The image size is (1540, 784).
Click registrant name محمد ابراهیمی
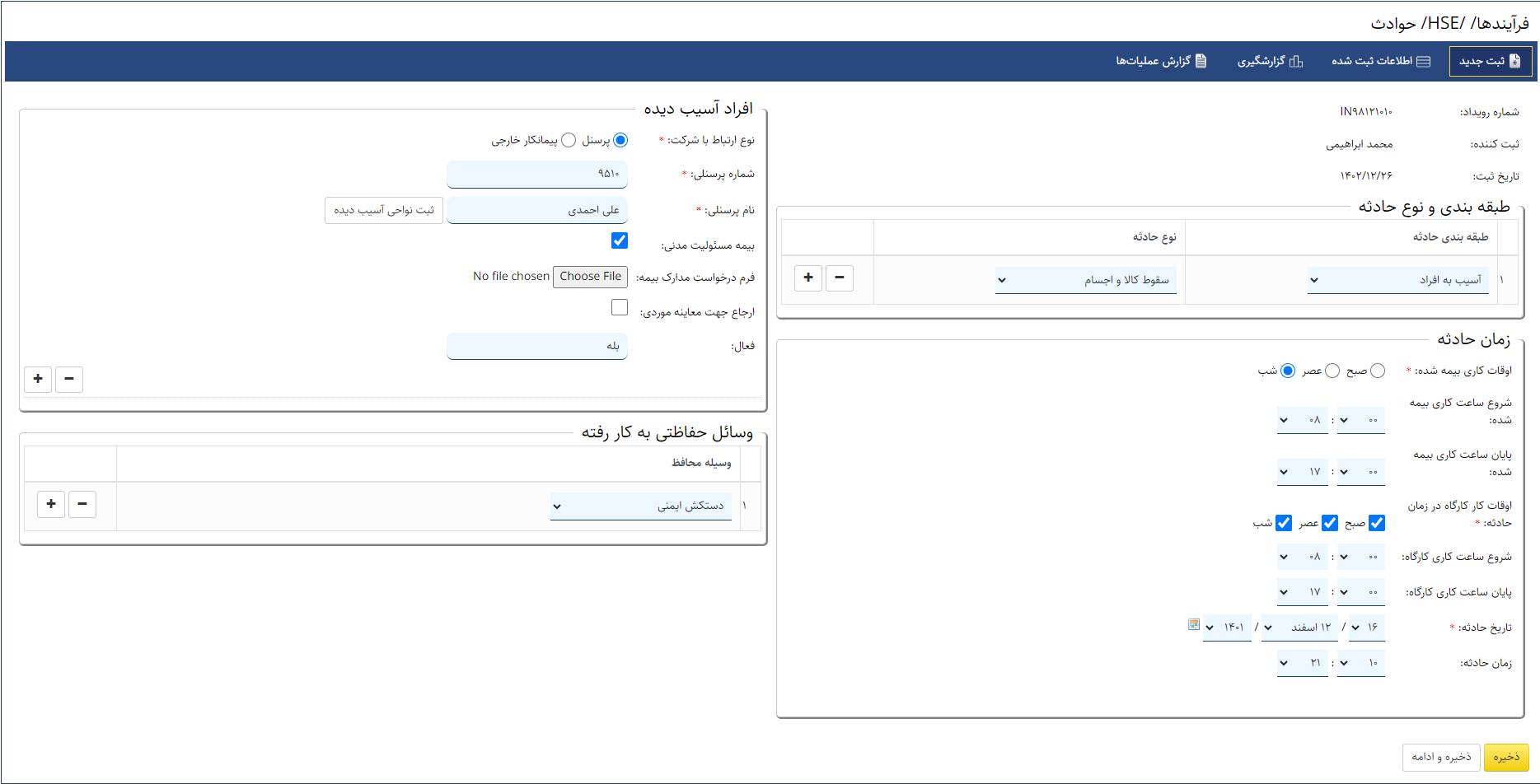1360,144
